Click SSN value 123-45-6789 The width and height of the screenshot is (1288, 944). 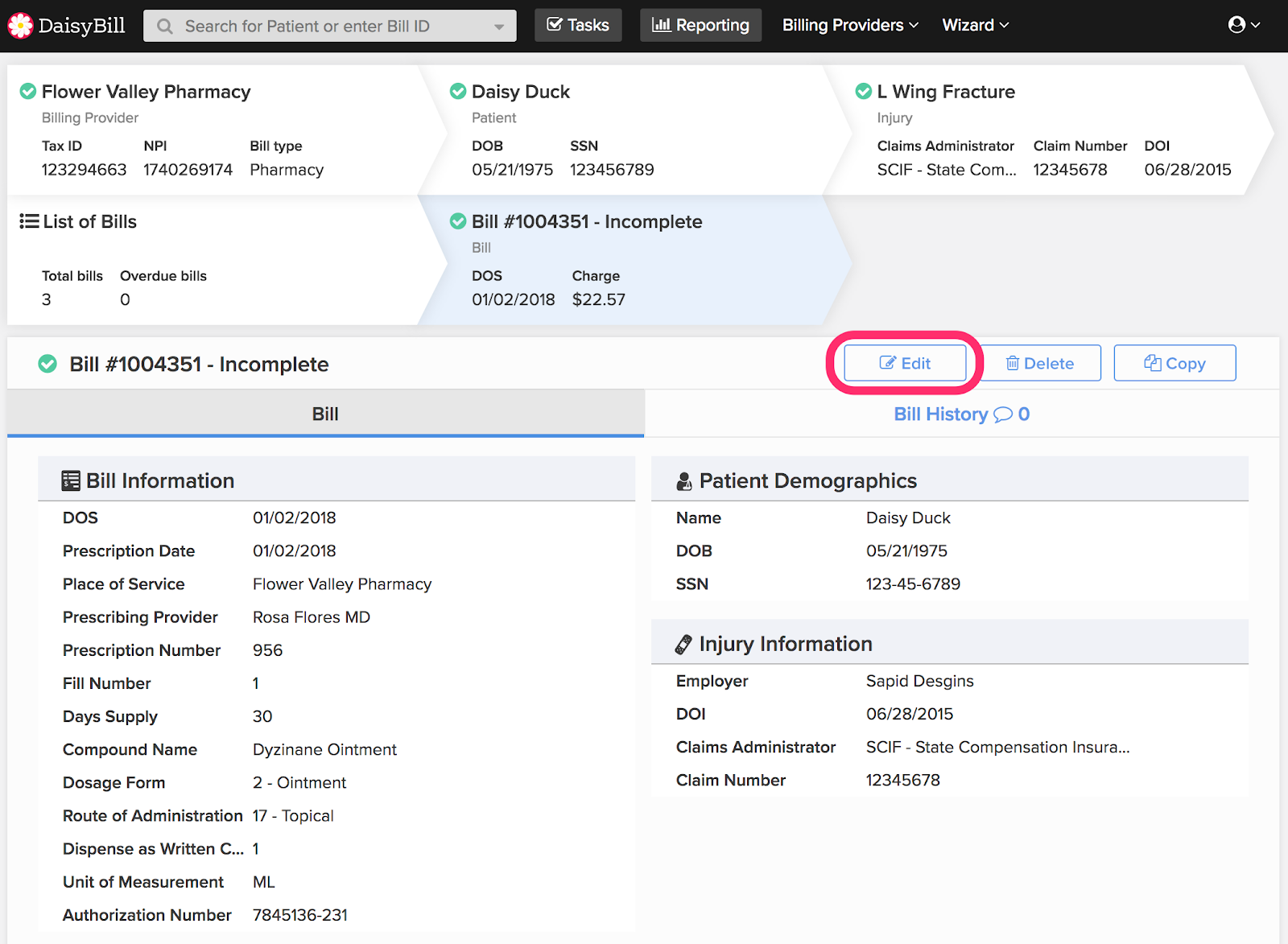point(913,584)
